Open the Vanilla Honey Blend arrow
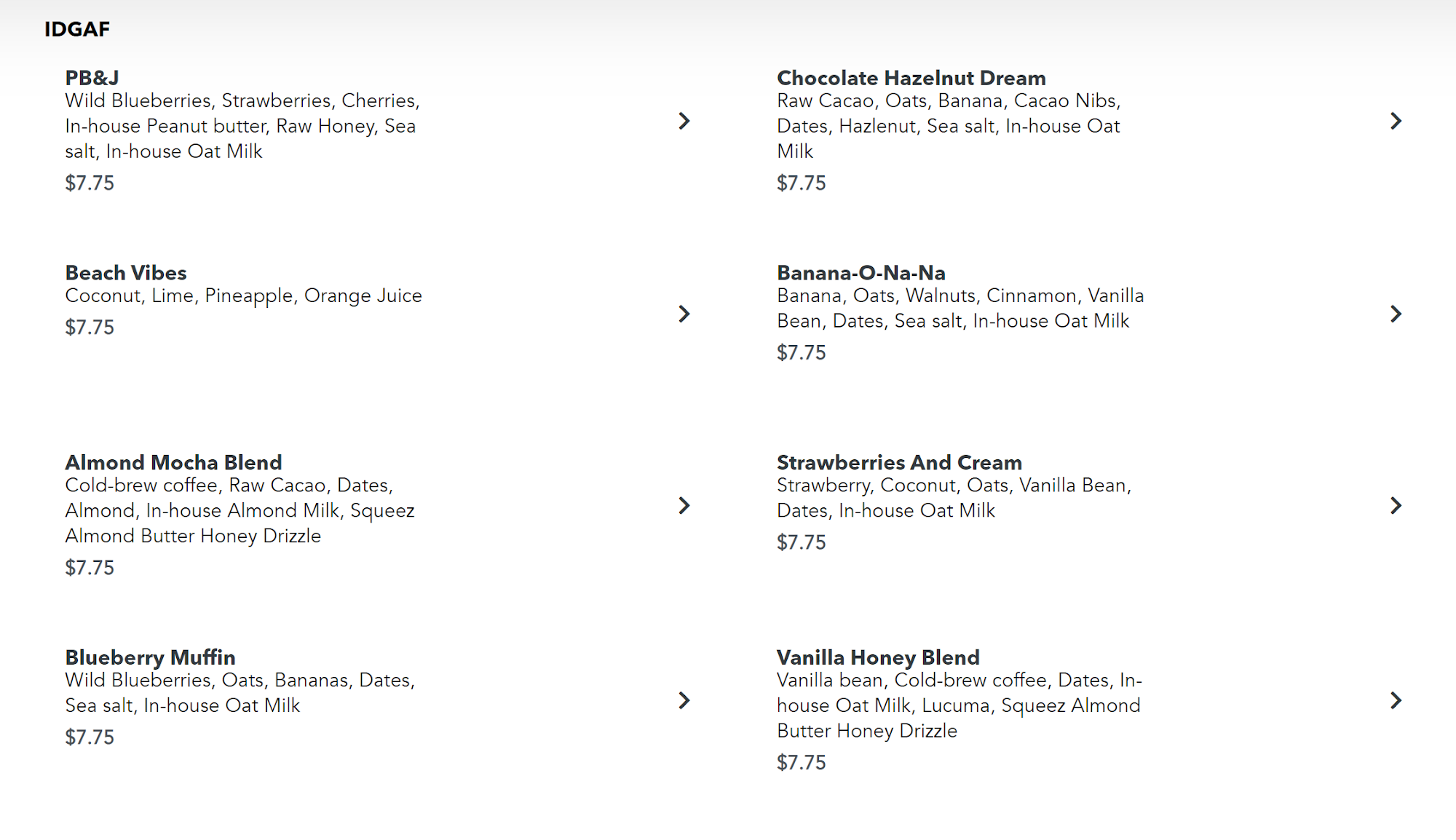1456x840 pixels. coord(1395,700)
